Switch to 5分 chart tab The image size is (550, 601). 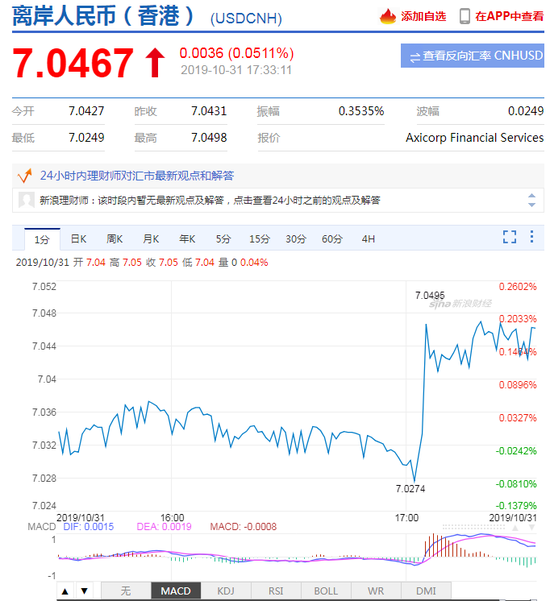223,239
